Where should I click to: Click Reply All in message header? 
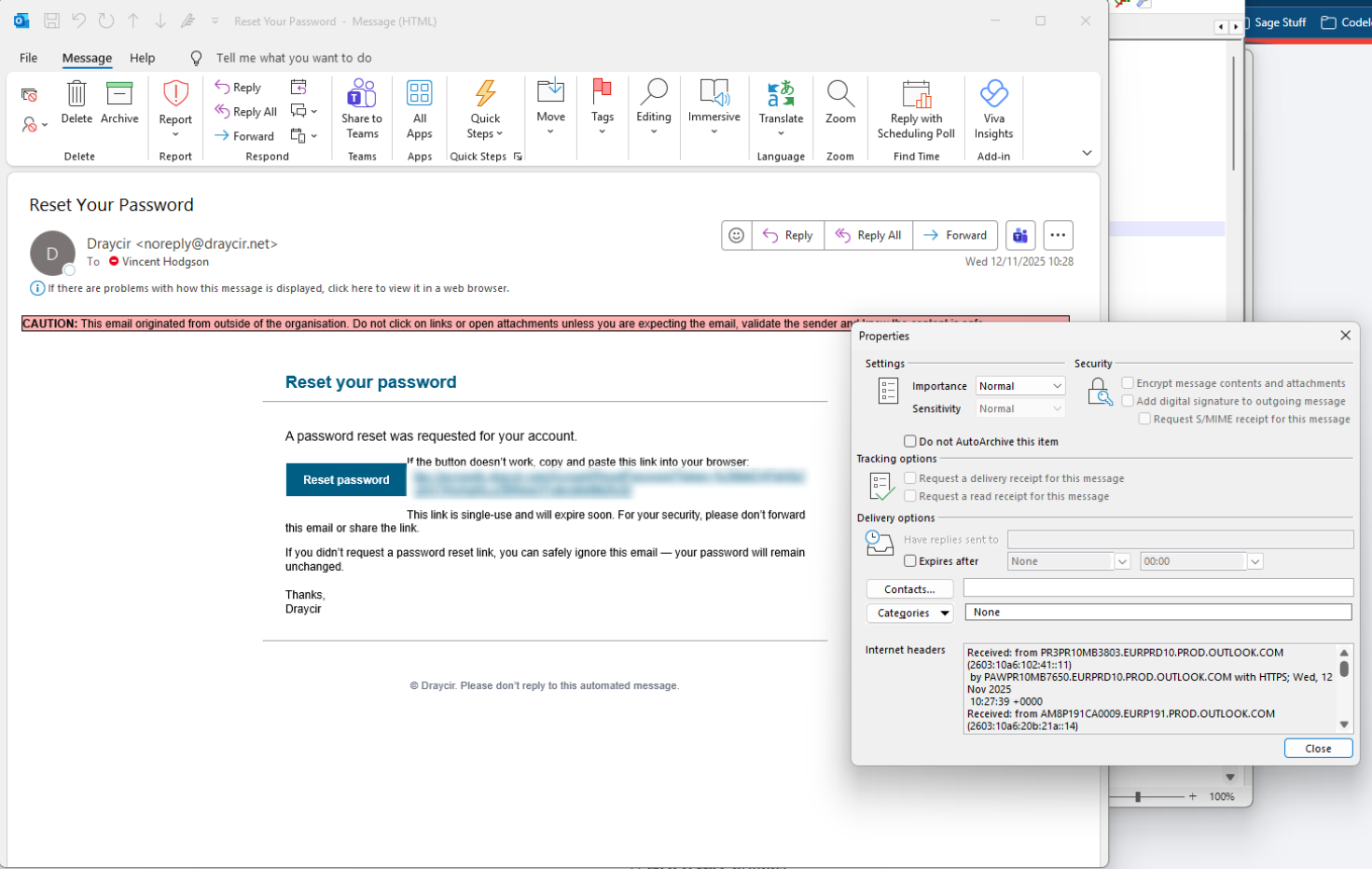click(868, 235)
